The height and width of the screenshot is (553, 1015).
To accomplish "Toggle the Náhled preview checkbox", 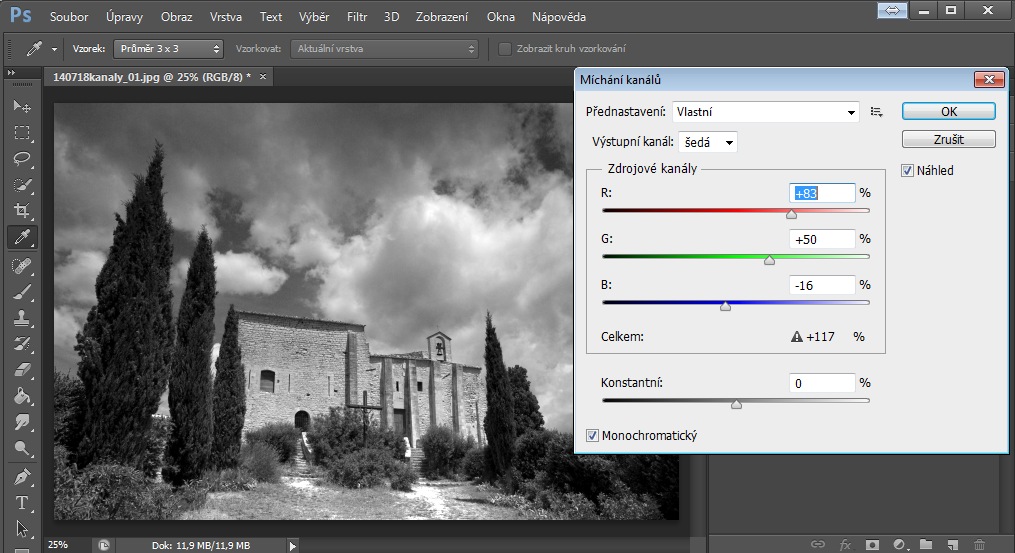I will point(908,171).
